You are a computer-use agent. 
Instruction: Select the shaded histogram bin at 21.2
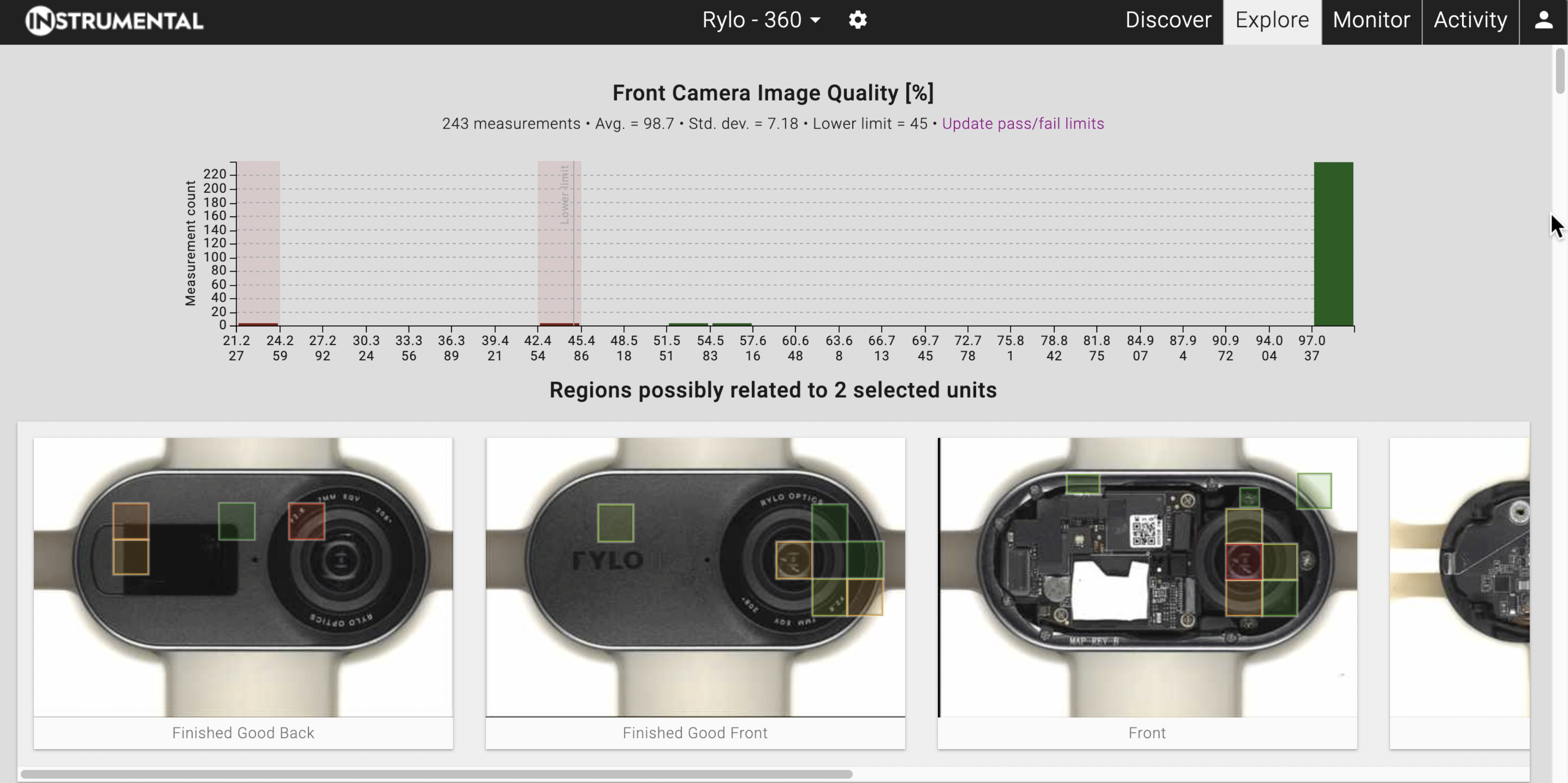tap(258, 244)
